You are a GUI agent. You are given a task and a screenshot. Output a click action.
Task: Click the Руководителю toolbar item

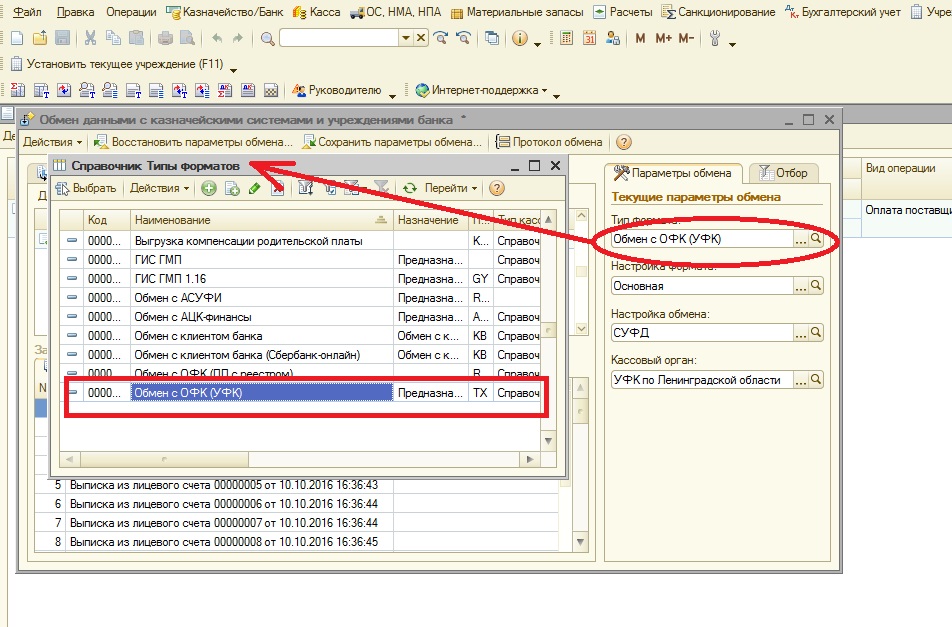[337, 90]
